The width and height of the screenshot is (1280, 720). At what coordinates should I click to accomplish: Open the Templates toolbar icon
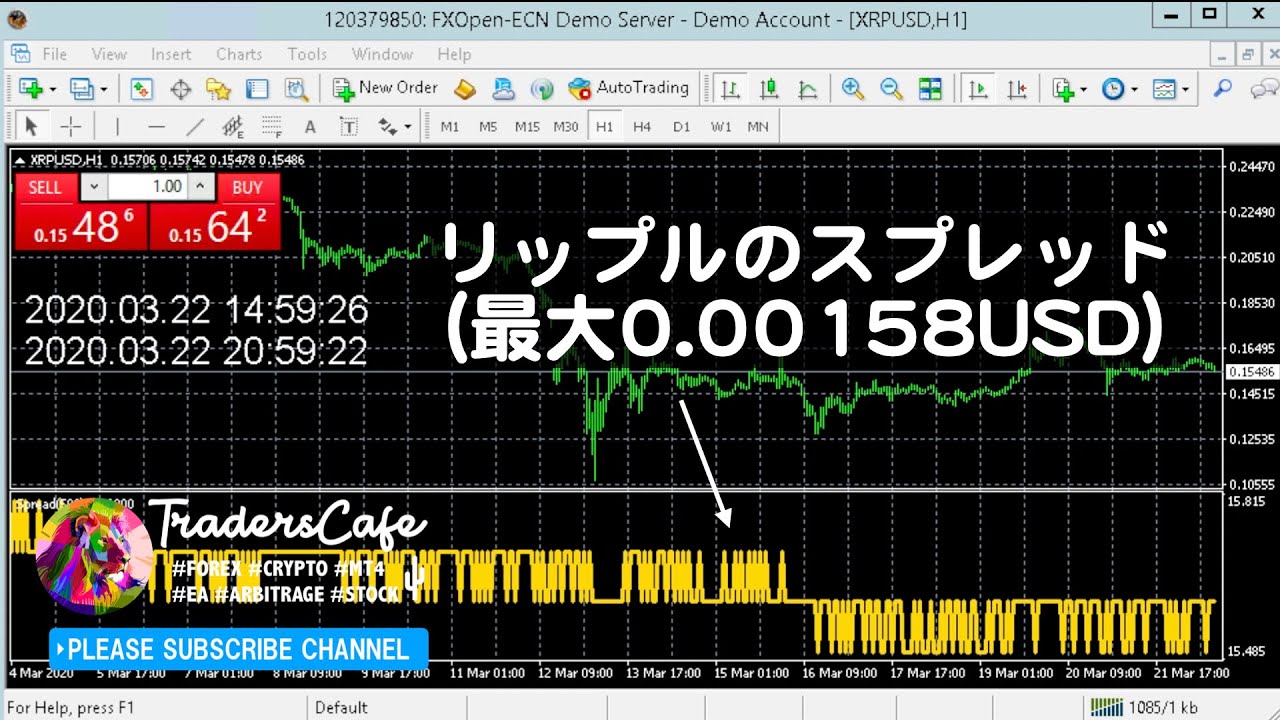pyautogui.click(x=1164, y=89)
